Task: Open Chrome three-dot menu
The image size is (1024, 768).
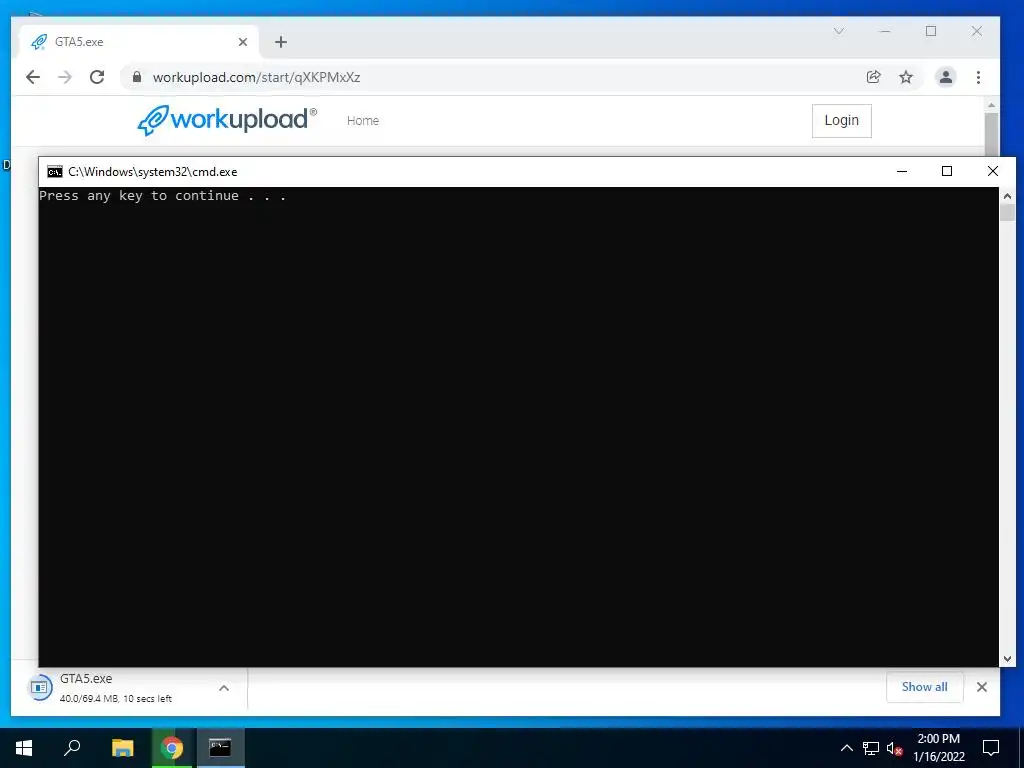Action: (x=978, y=77)
